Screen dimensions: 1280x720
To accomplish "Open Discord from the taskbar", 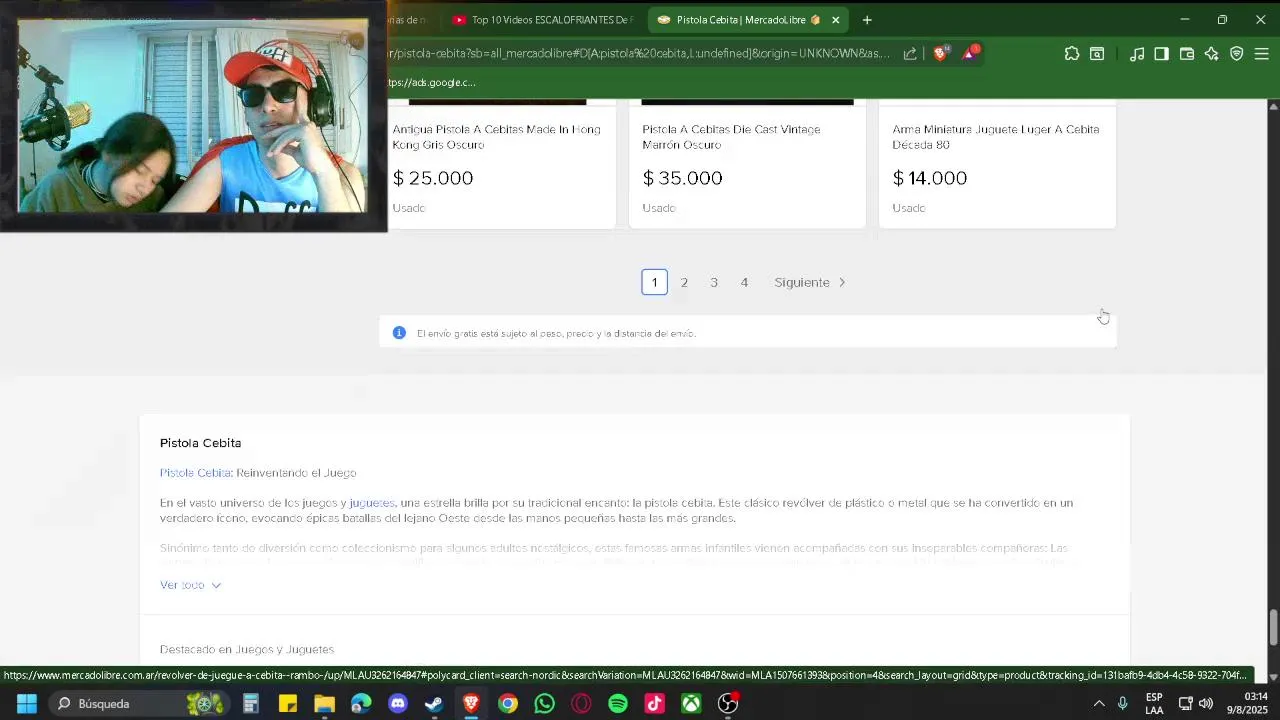I will (398, 704).
